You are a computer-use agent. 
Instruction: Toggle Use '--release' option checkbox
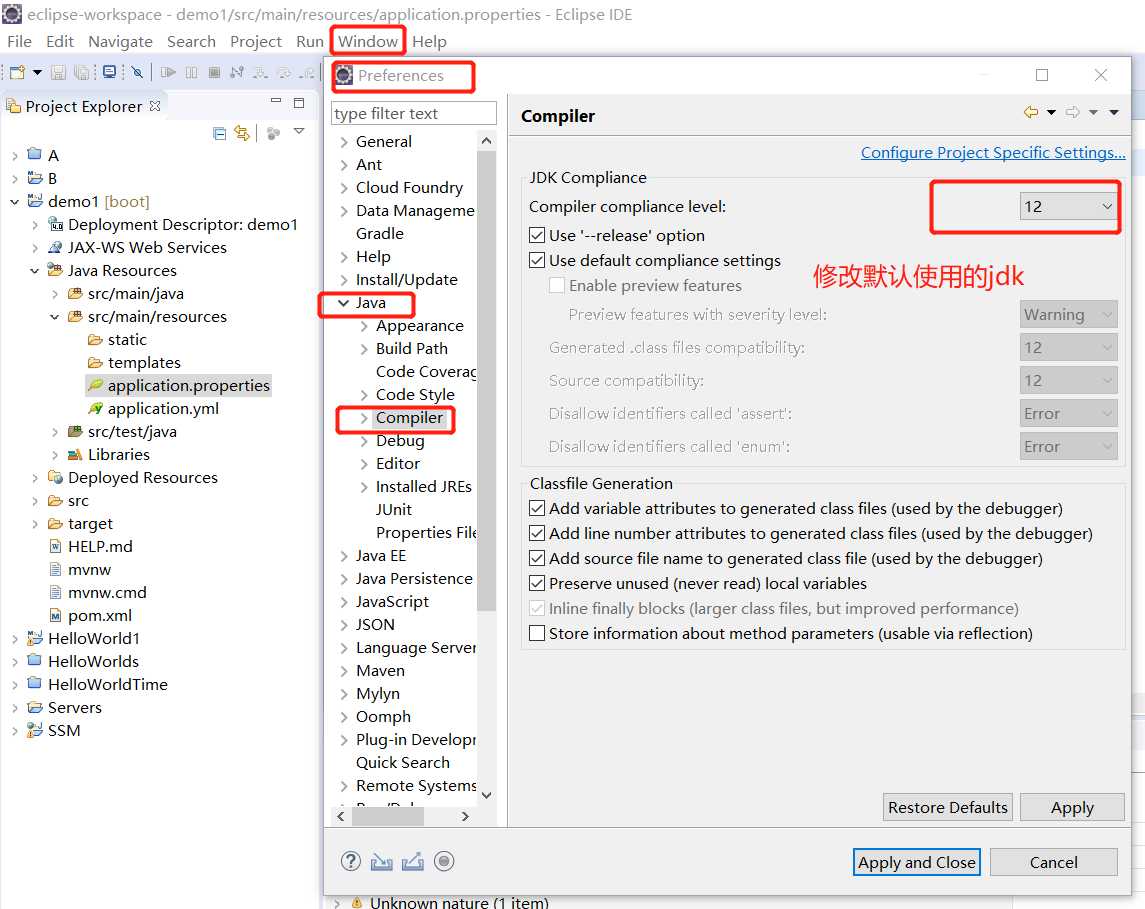(537, 235)
